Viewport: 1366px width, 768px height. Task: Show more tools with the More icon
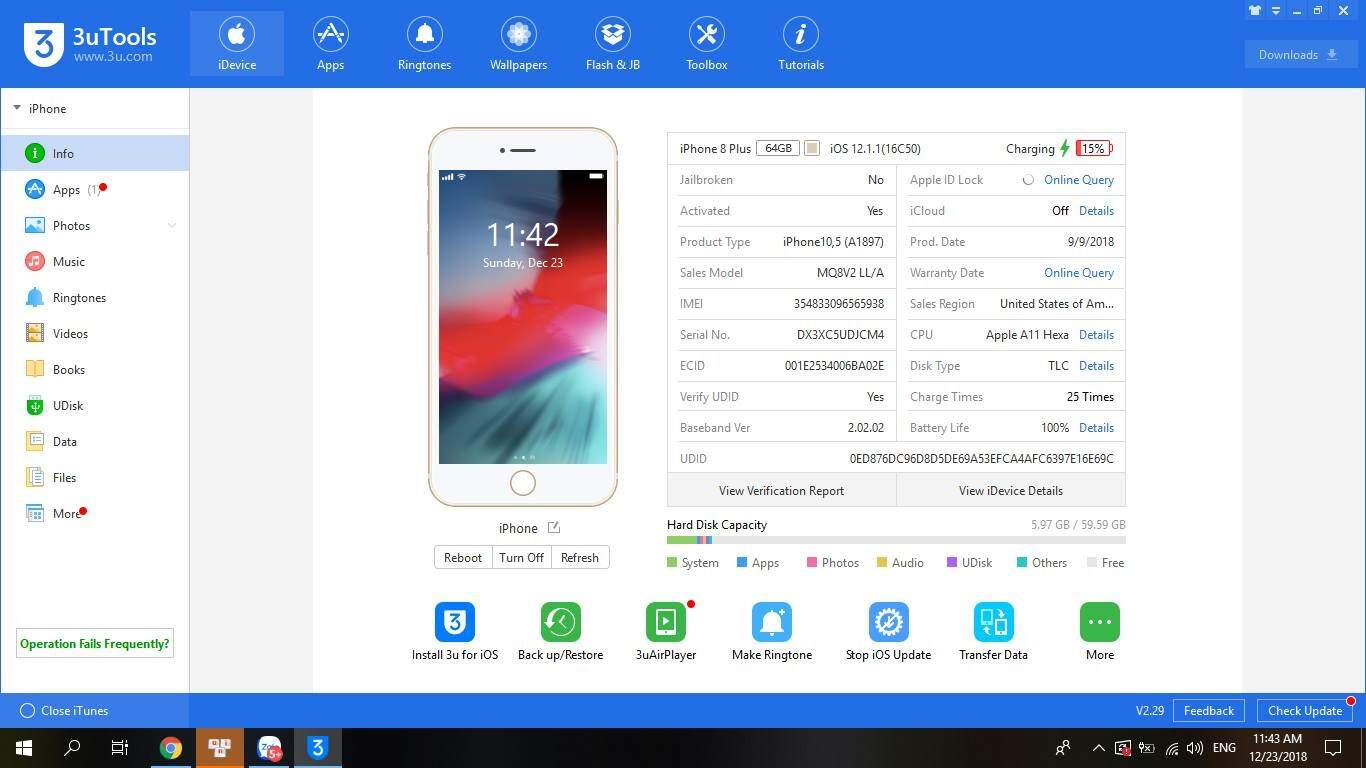[1099, 622]
